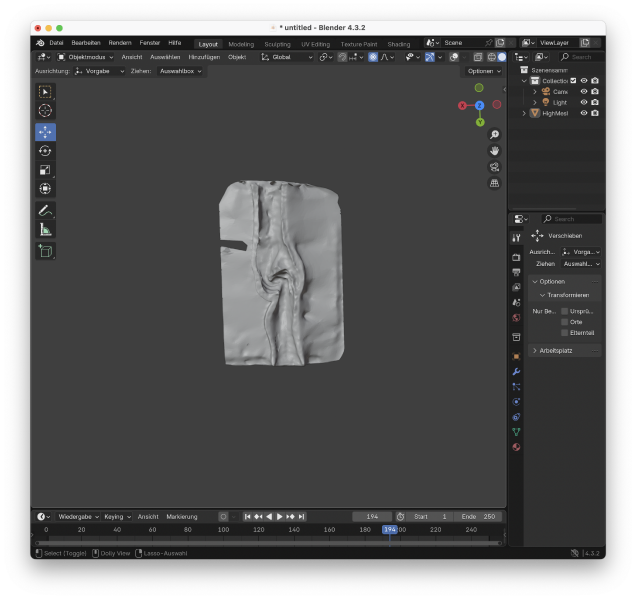This screenshot has height=599, width=636.
Task: Collapse the Transformieren subpanel
Action: pos(565,295)
